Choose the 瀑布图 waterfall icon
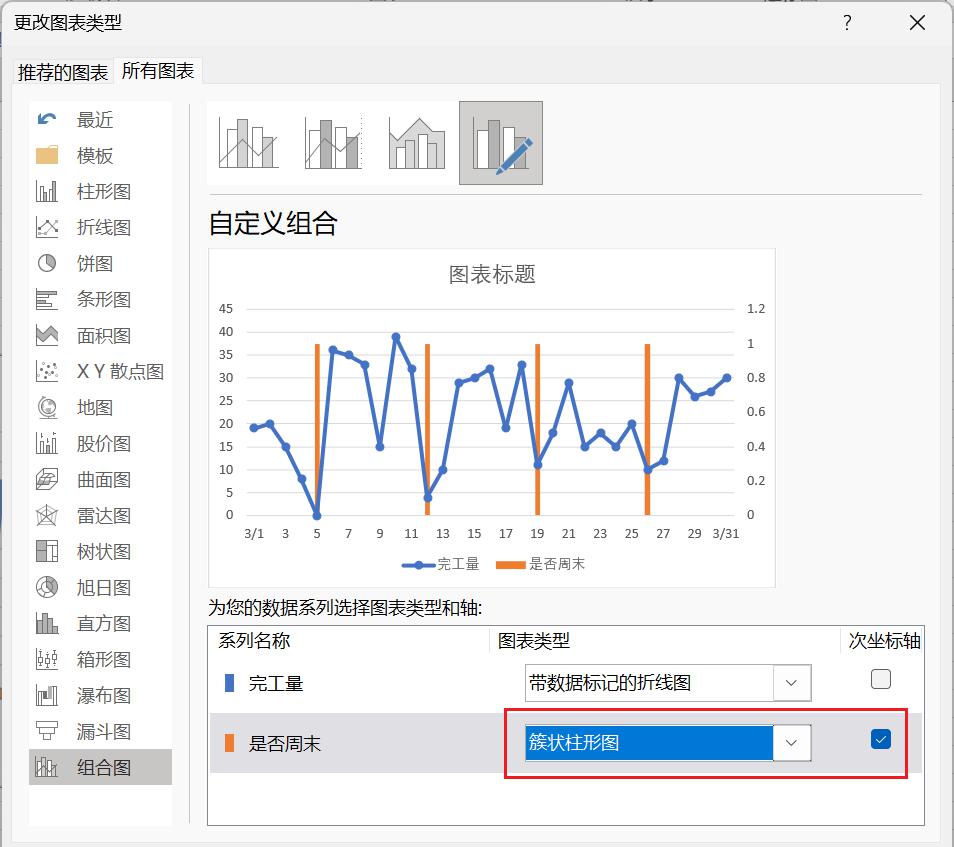Screen dimensions: 954x847 point(47,695)
